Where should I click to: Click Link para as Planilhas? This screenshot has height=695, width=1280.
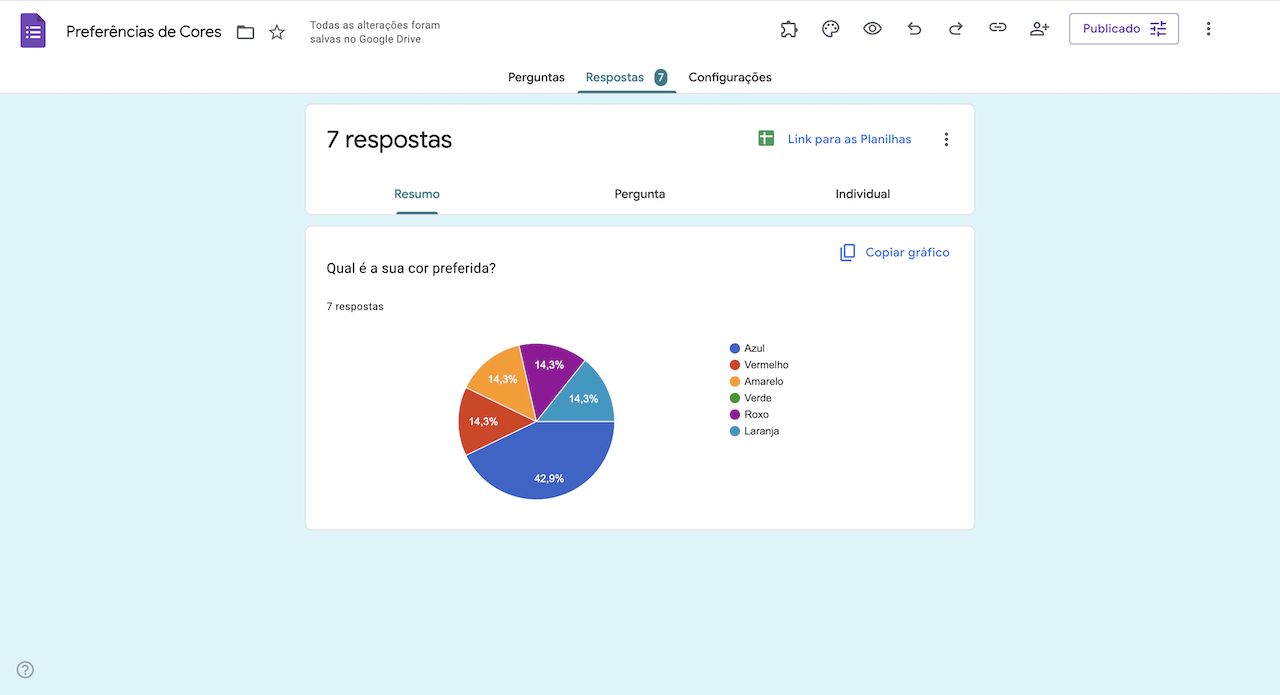click(x=835, y=140)
